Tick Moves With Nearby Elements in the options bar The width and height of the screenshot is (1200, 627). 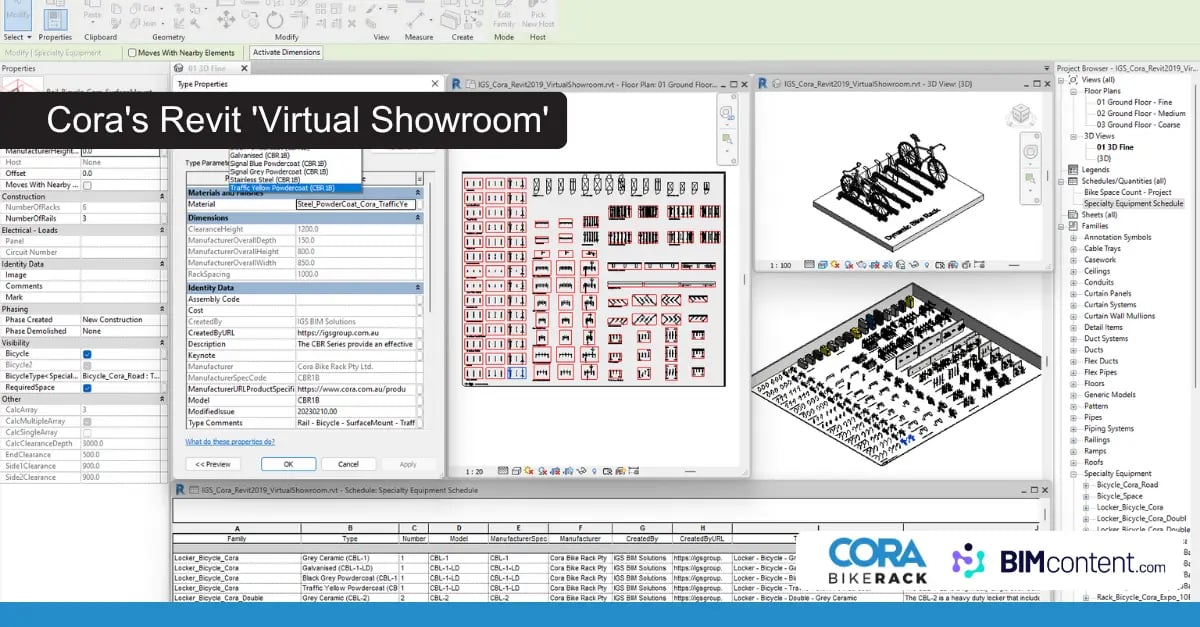pyautogui.click(x=132, y=53)
